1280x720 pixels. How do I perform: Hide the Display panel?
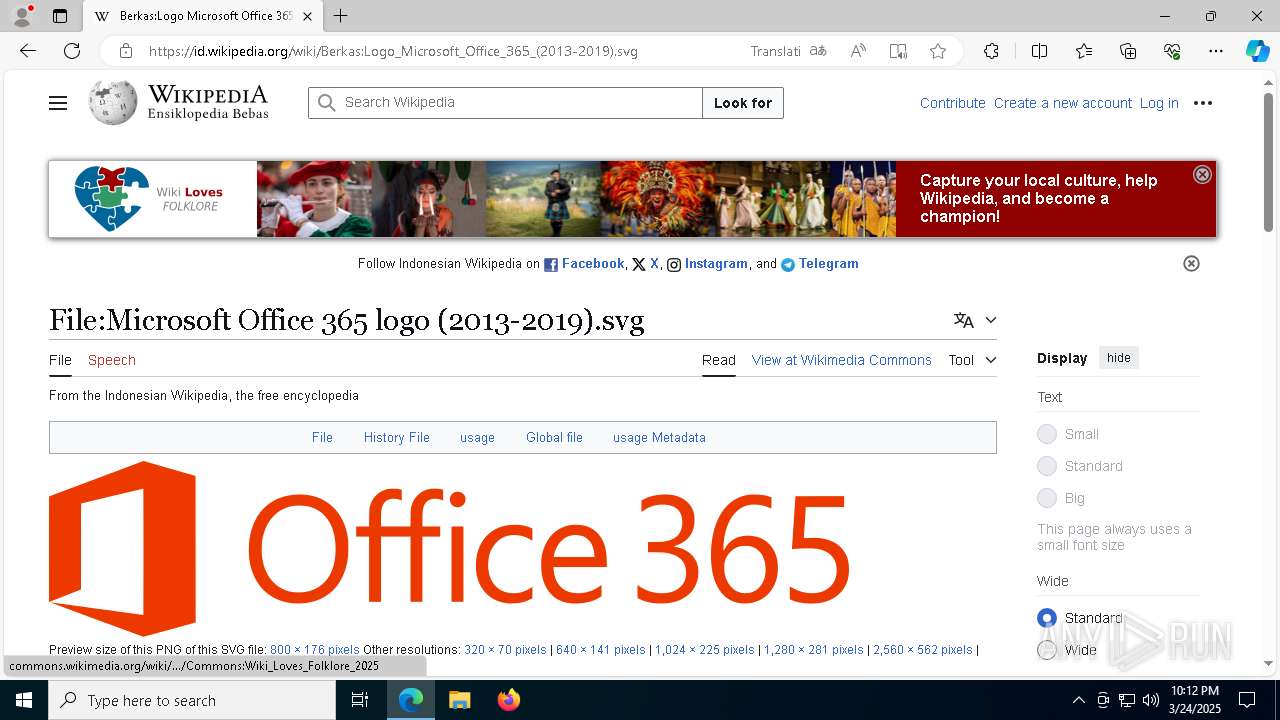coord(1119,358)
